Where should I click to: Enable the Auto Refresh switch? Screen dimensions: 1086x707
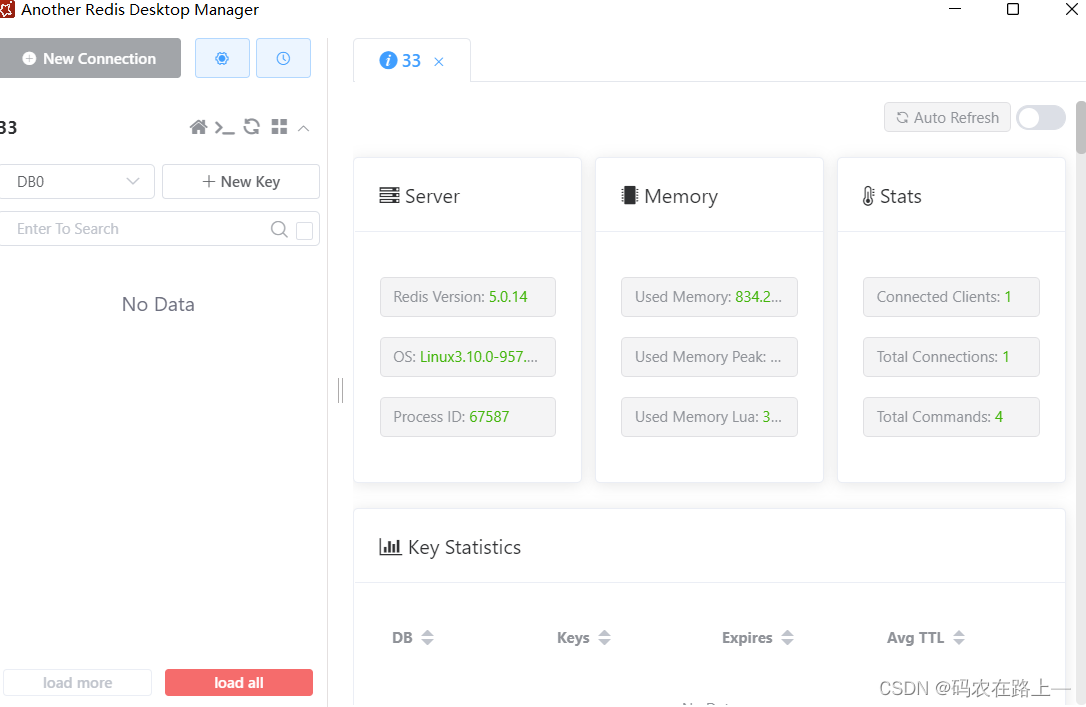pos(1040,118)
